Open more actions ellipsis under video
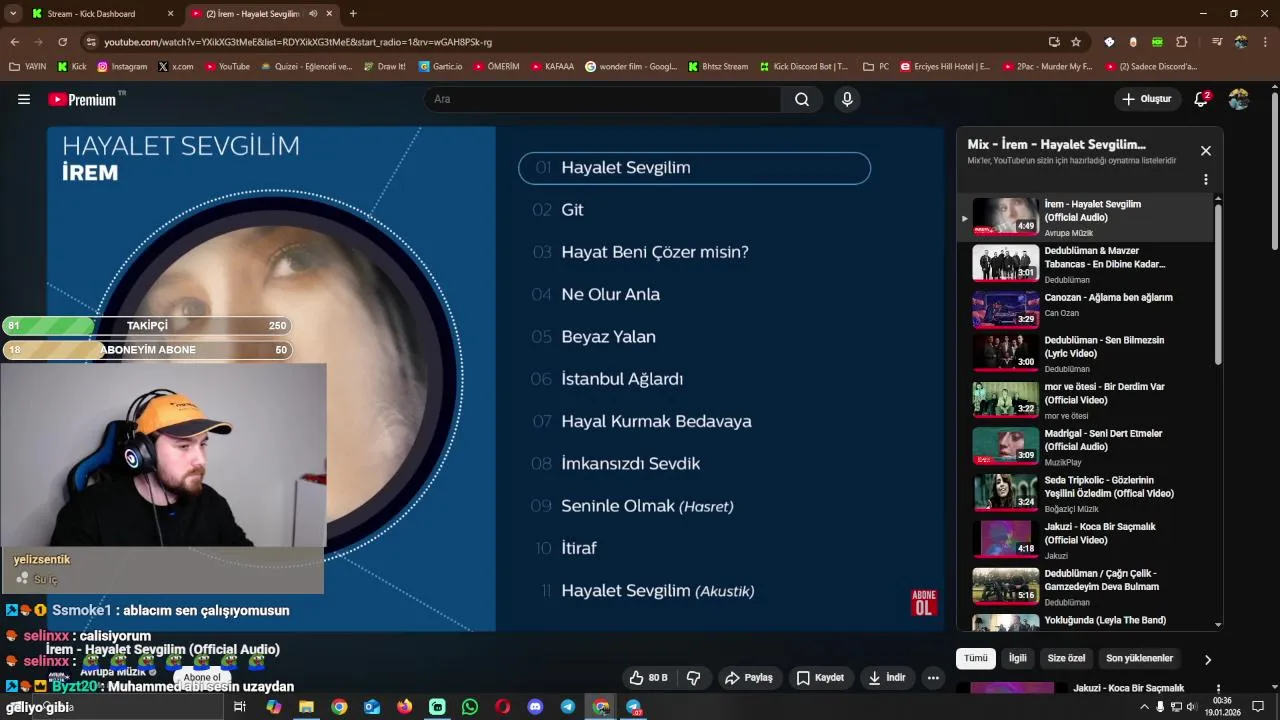The image size is (1280, 720). pos(933,678)
